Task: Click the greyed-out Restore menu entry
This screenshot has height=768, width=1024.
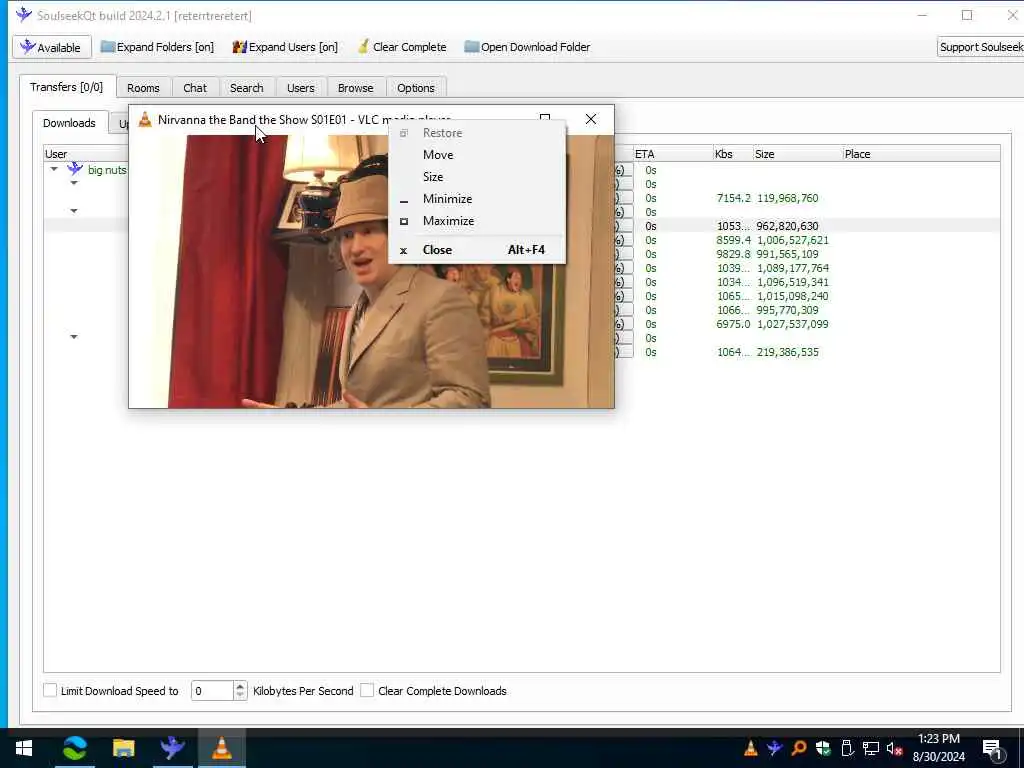Action: click(477, 133)
